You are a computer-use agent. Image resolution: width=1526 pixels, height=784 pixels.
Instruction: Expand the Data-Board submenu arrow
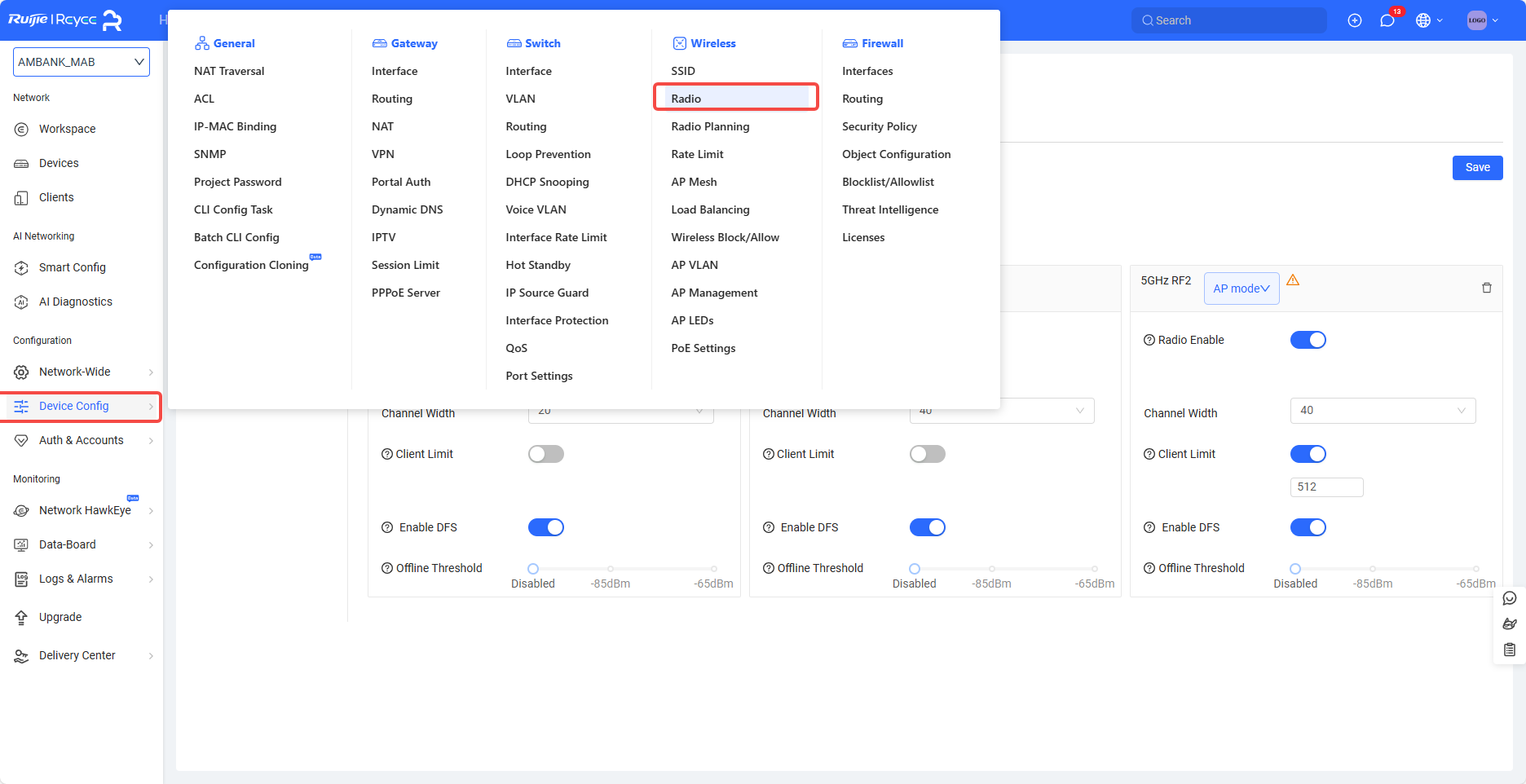point(151,545)
